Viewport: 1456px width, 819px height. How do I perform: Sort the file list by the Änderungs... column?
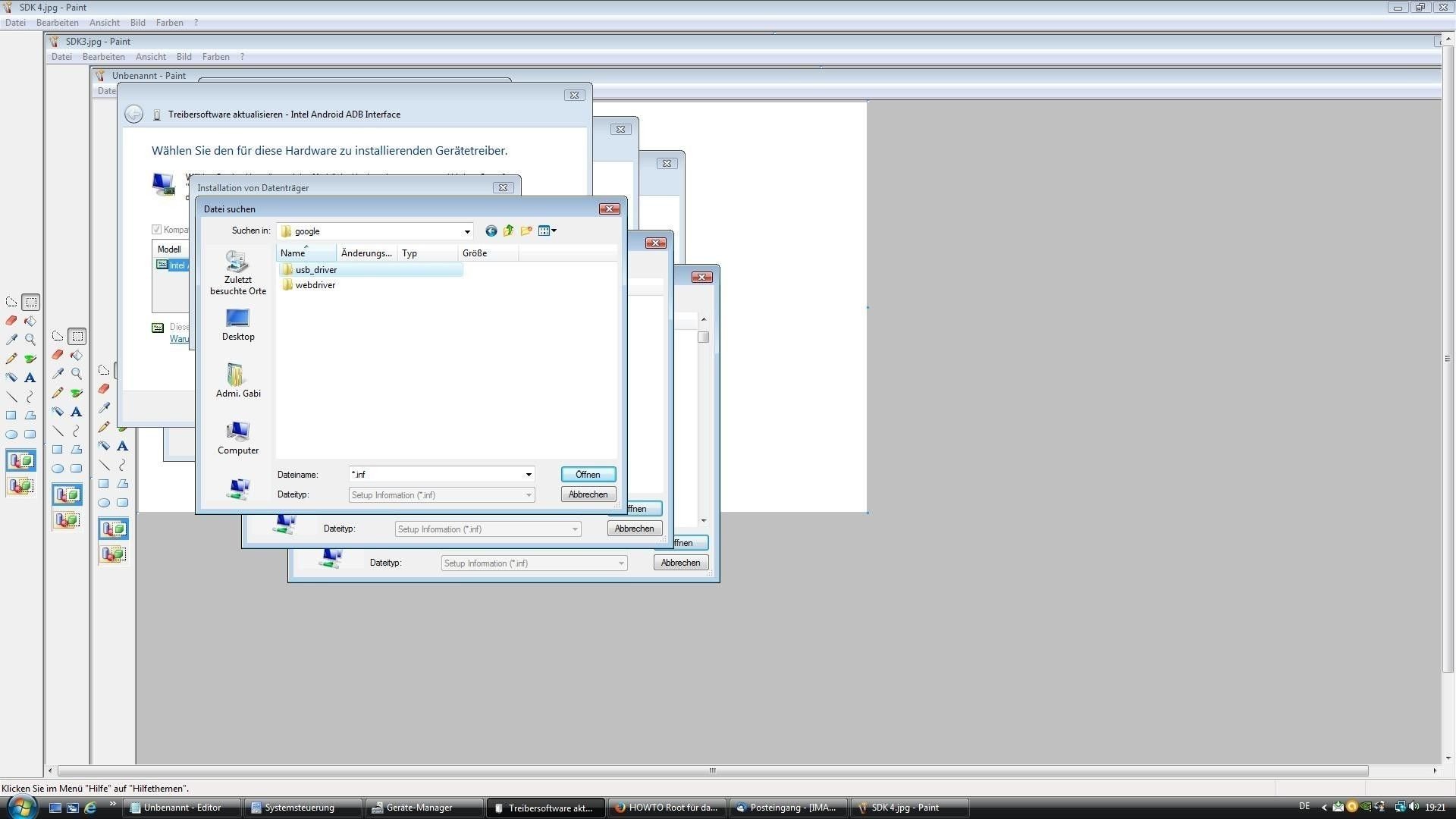tap(367, 253)
